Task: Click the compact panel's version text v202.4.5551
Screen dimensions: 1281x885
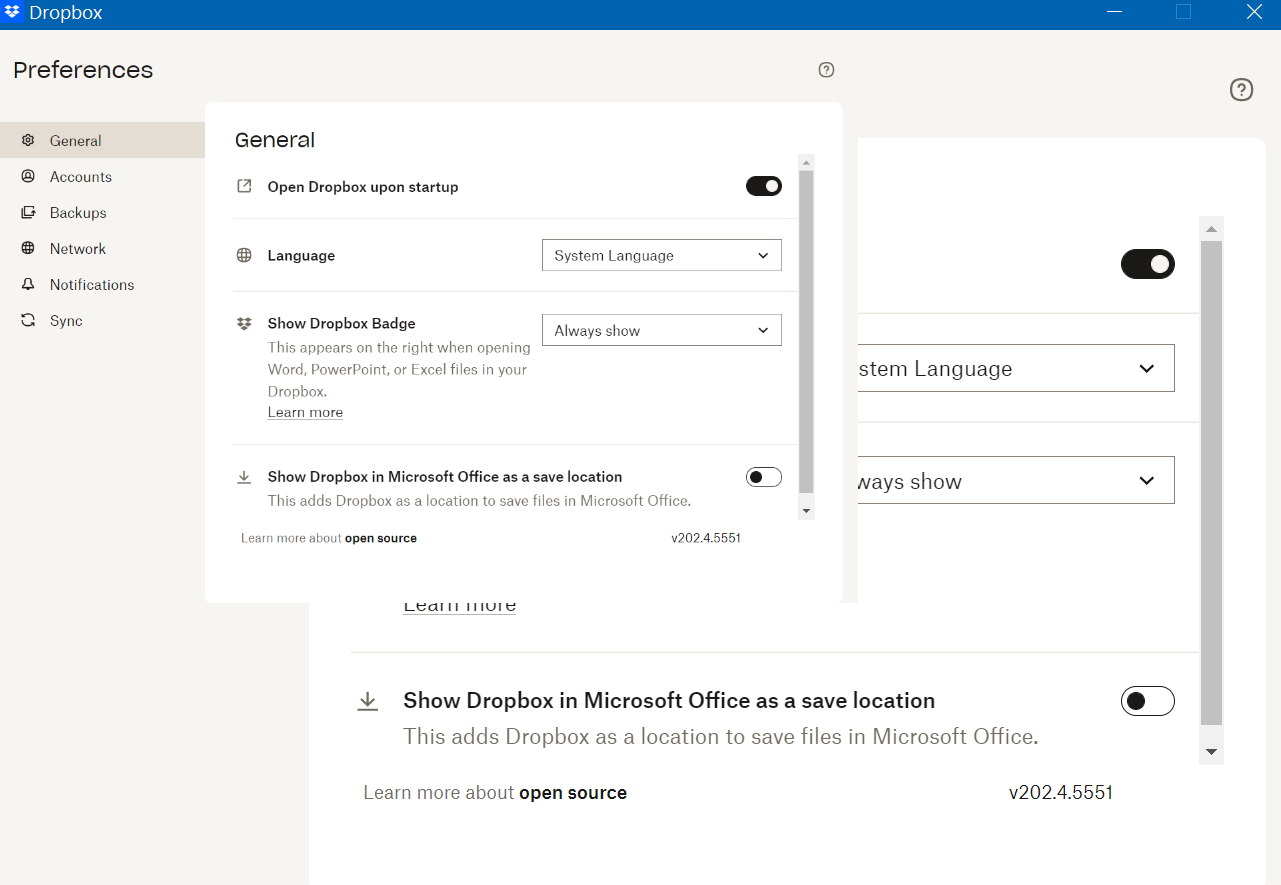Action: (706, 538)
